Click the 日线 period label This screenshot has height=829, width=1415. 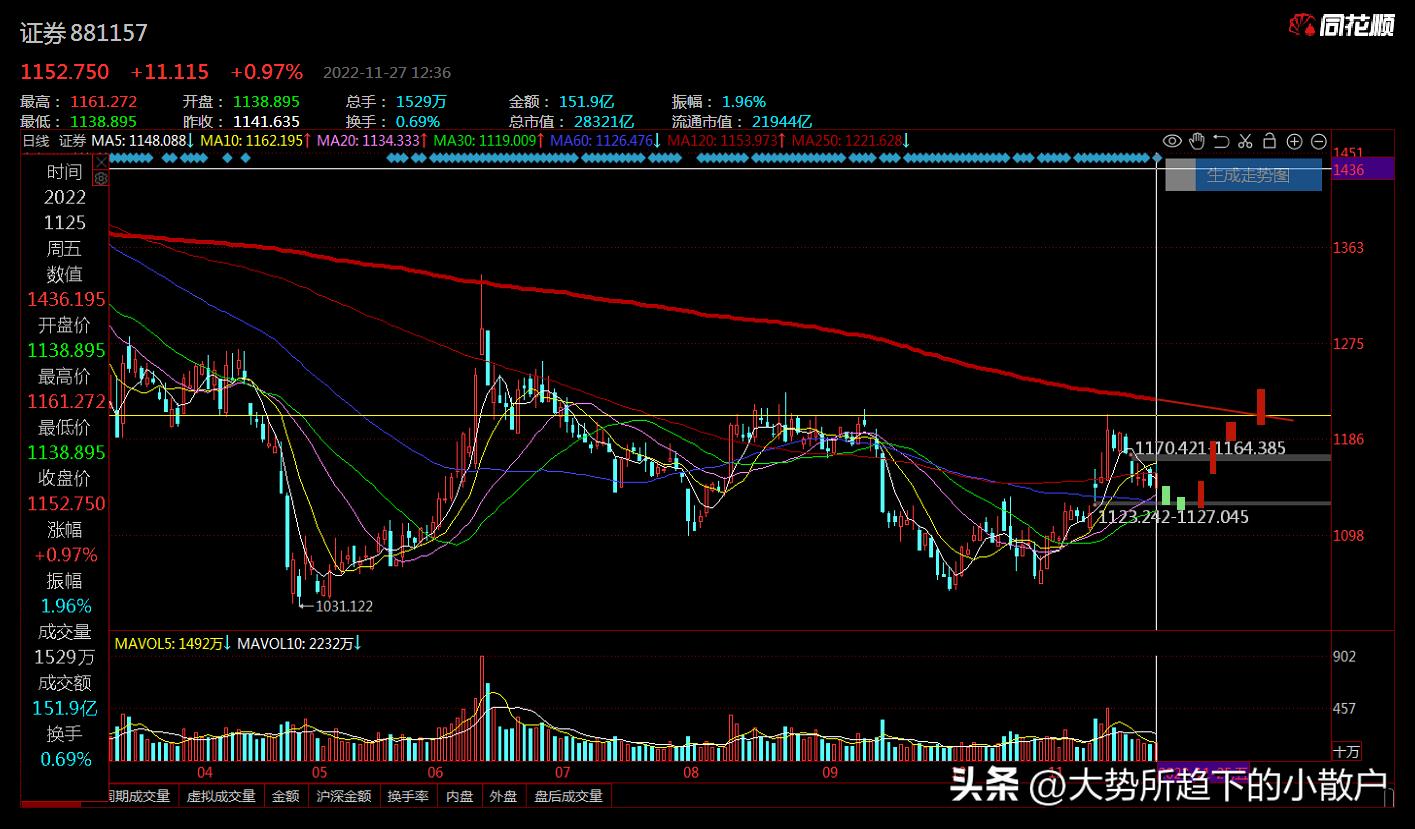pyautogui.click(x=35, y=141)
